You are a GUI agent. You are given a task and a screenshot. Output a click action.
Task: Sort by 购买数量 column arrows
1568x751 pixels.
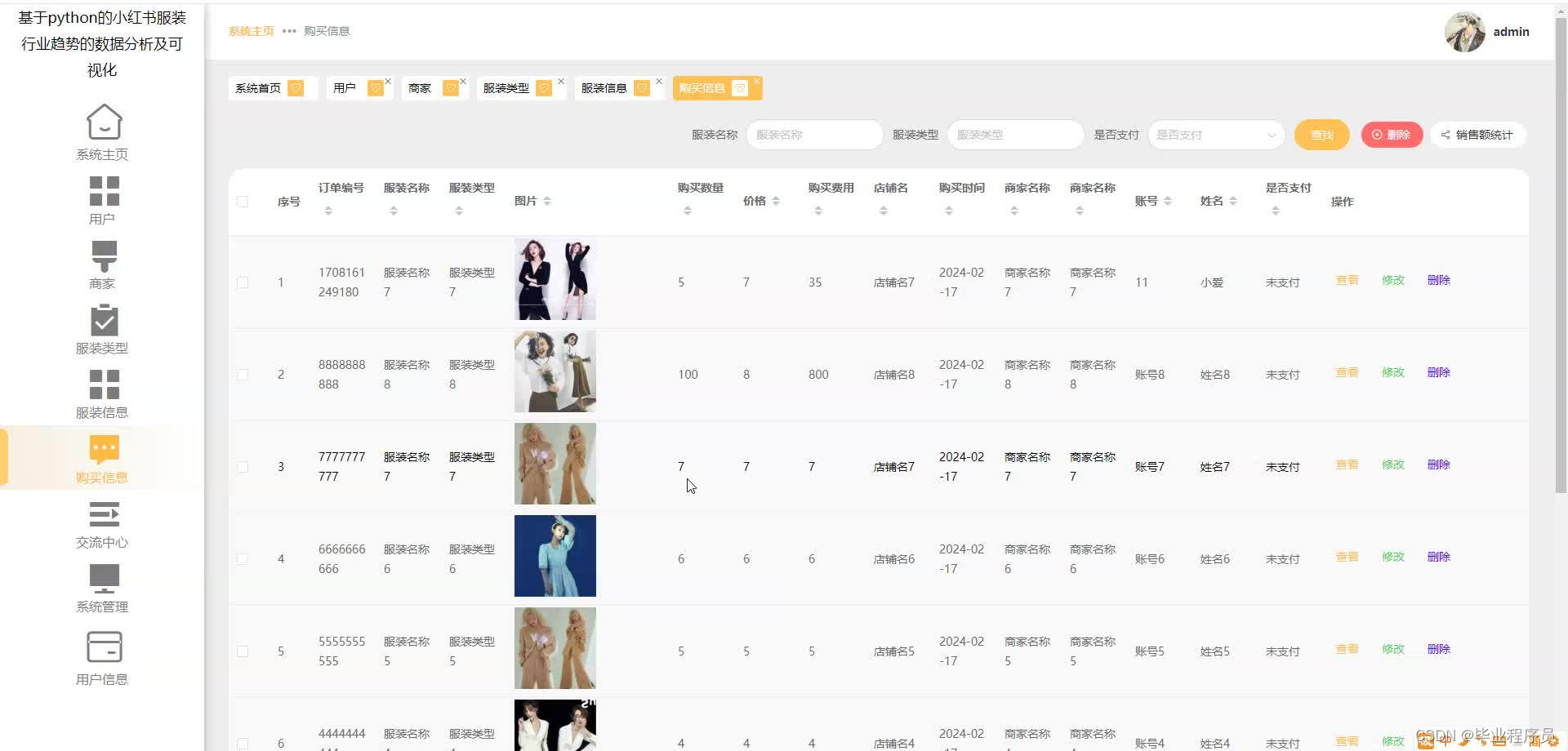tap(688, 211)
